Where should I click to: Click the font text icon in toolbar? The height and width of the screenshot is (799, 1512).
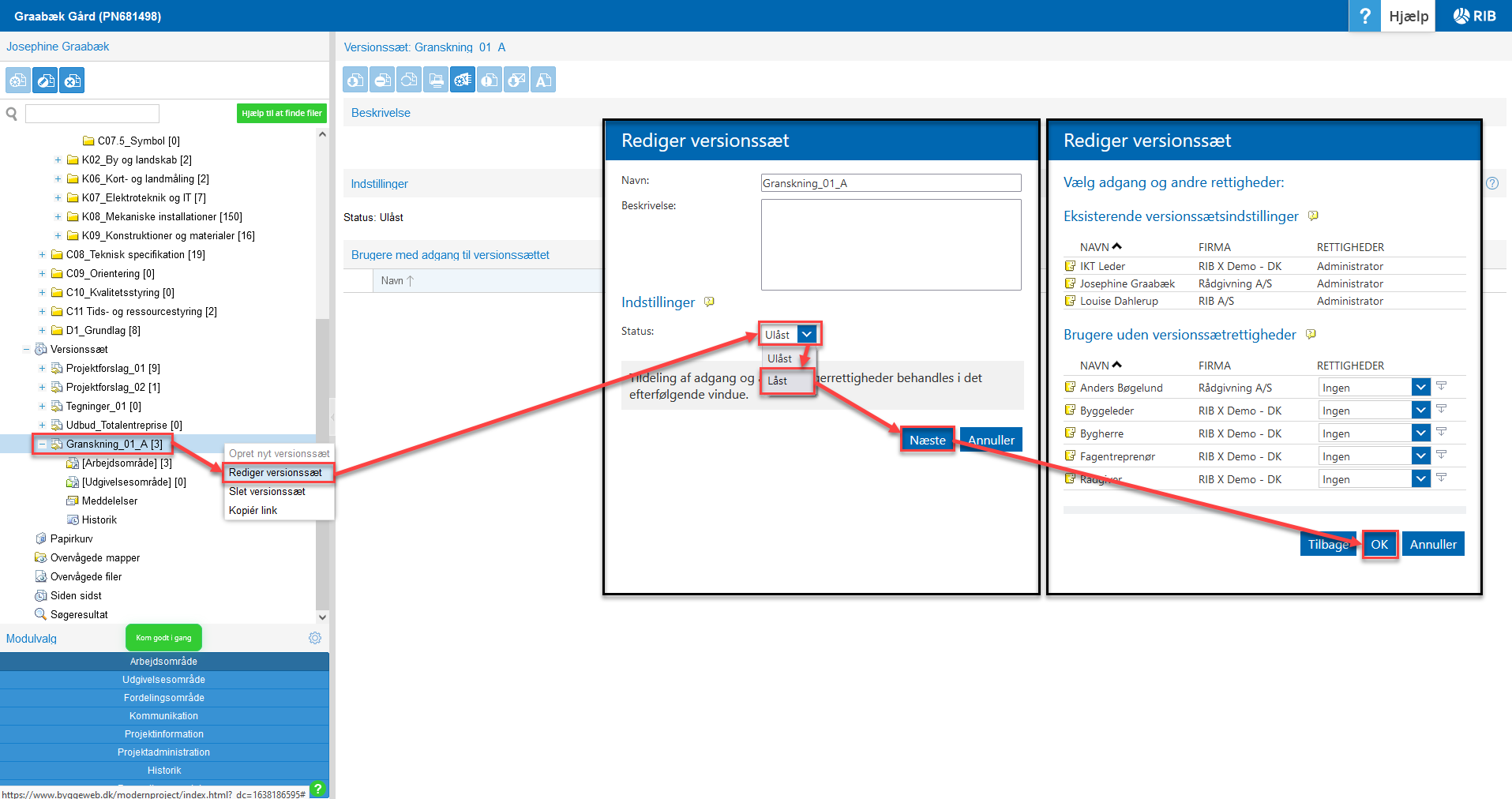pyautogui.click(x=543, y=80)
